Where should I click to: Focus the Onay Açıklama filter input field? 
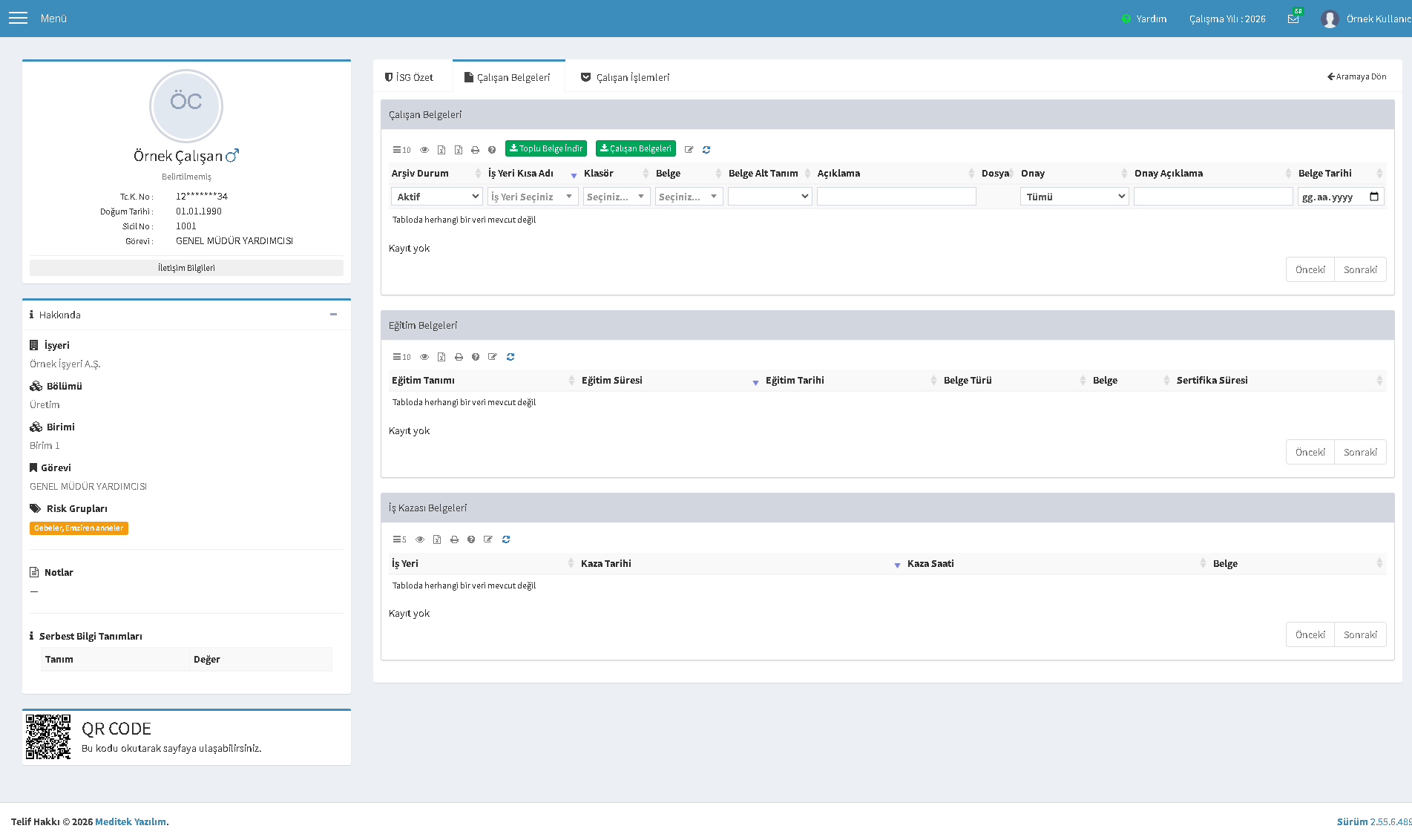coord(1213,197)
